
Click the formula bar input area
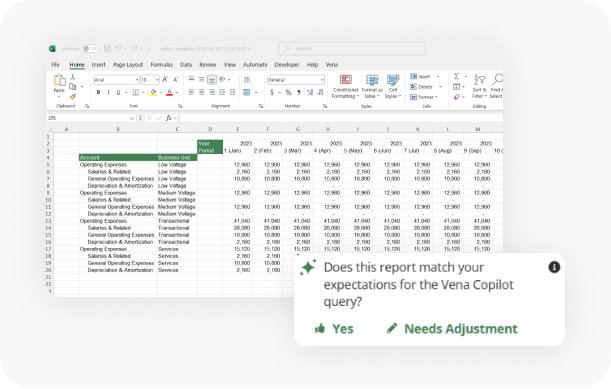(341, 118)
